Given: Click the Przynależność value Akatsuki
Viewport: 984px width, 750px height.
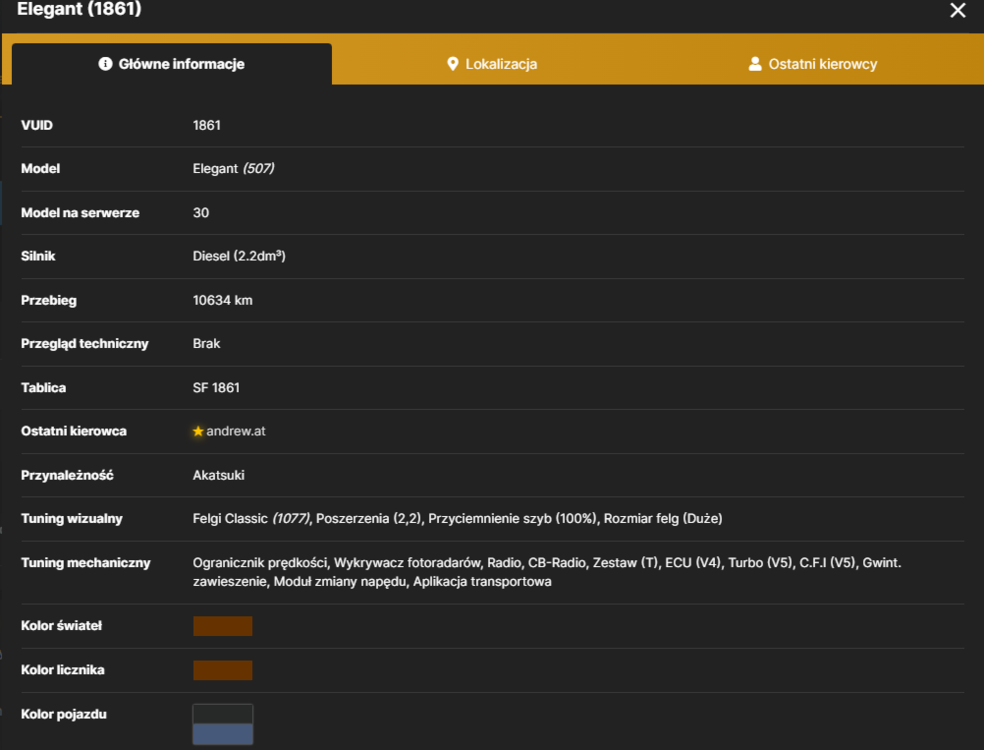Looking at the screenshot, I should tap(218, 475).
